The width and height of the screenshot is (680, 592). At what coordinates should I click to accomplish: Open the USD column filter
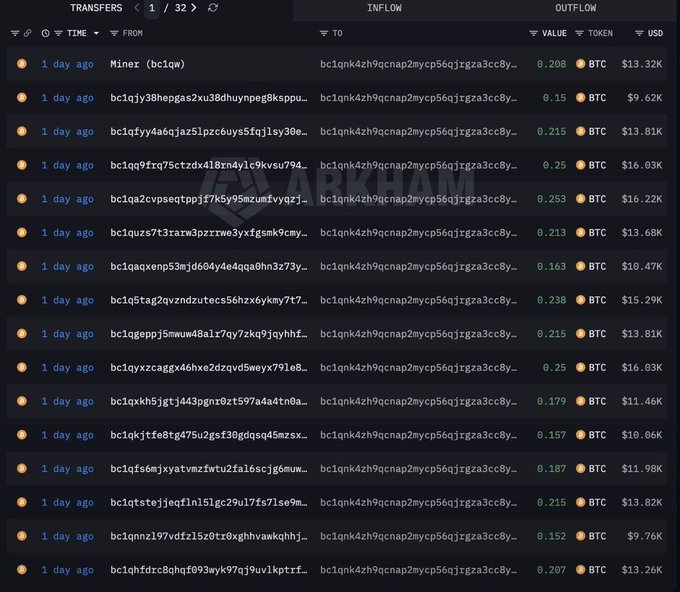639,33
